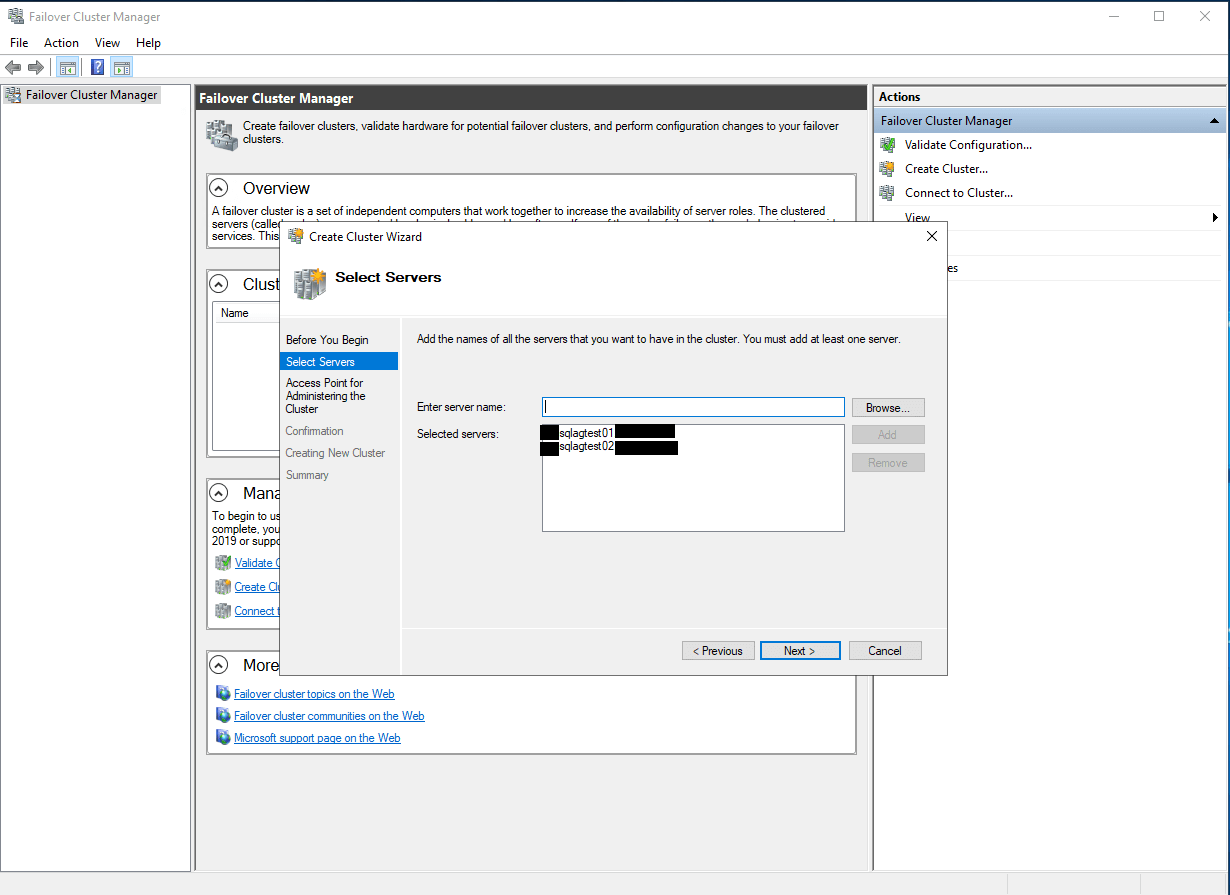
Task: Collapse the Failover Cluster Manager actions group
Action: pyautogui.click(x=1214, y=121)
